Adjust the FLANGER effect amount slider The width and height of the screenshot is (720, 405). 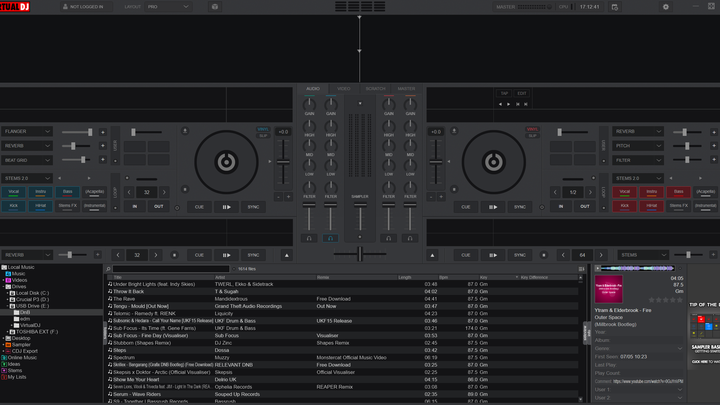(77, 132)
